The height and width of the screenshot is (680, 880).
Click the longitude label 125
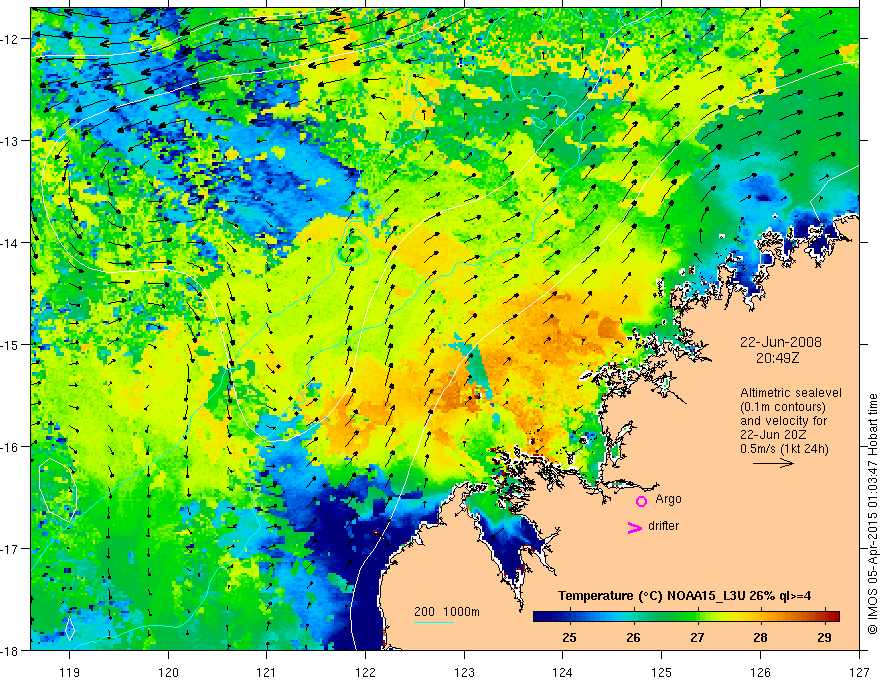pyautogui.click(x=662, y=672)
